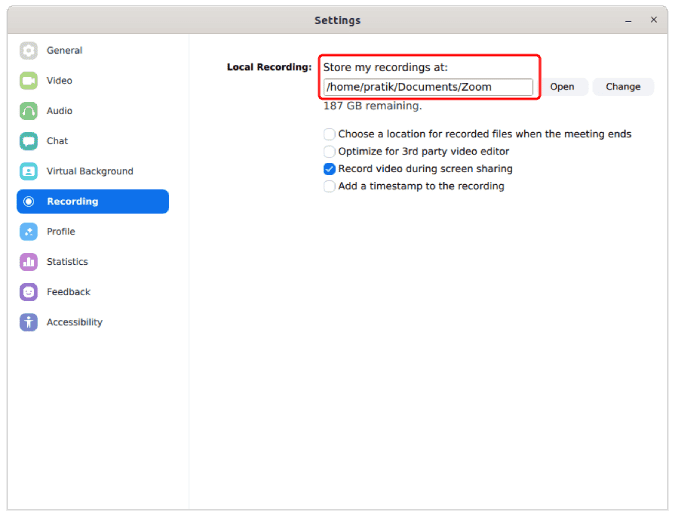This screenshot has width=675, height=517.
Task: Click the General gear icon
Action: click(29, 51)
